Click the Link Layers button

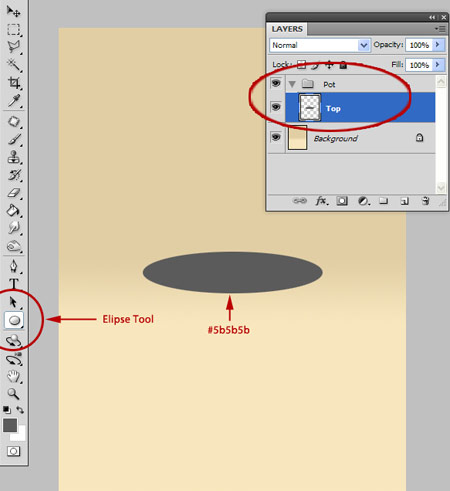299,201
